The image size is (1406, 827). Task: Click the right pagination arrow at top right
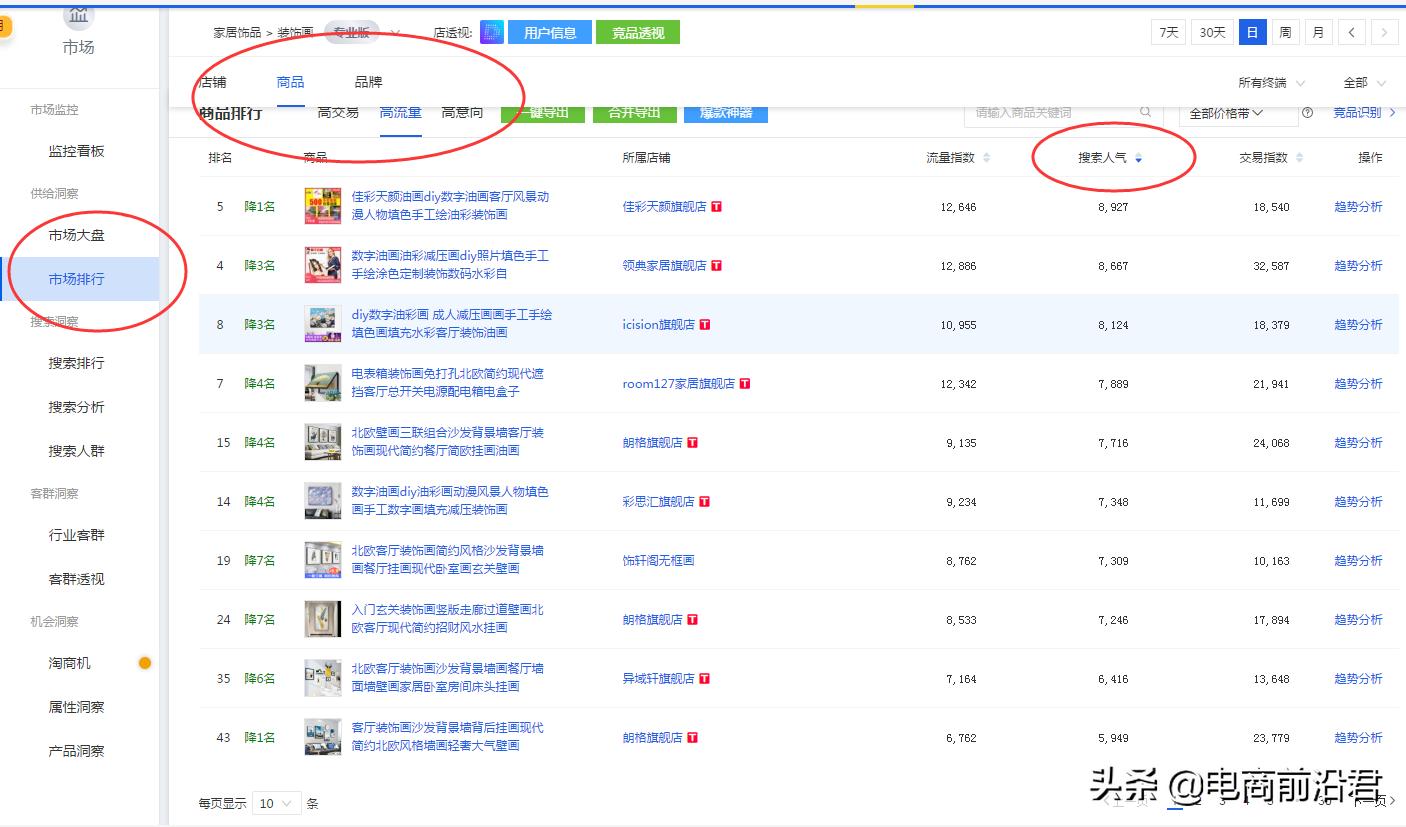(x=1384, y=31)
